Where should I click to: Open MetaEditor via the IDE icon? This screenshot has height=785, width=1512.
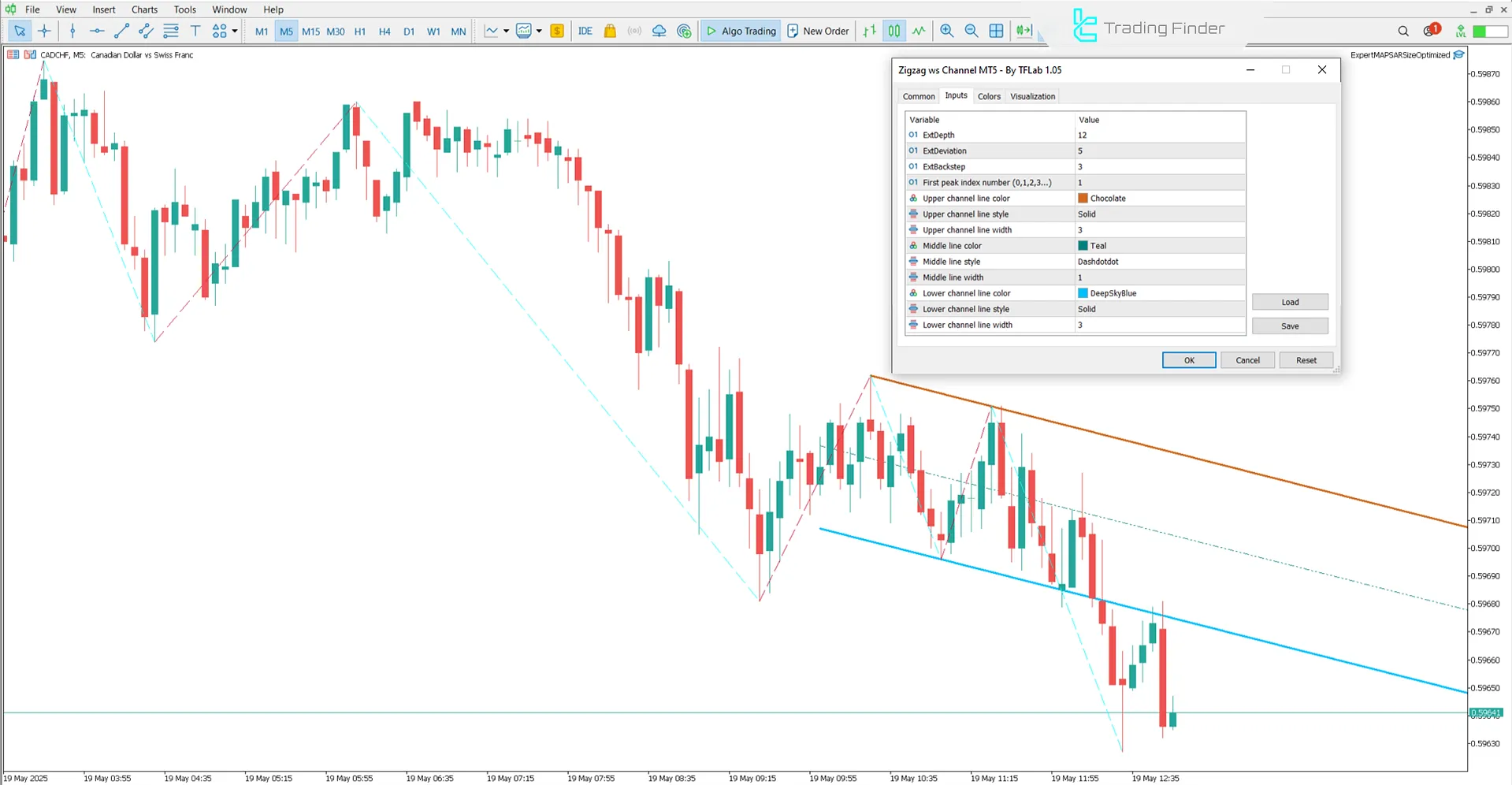pos(585,31)
